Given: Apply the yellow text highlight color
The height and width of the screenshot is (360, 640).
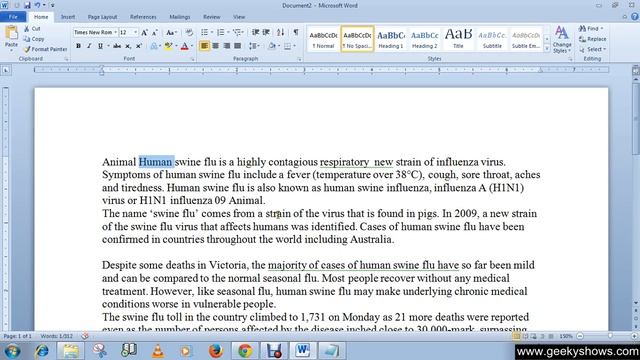Looking at the screenshot, I should [x=168, y=46].
